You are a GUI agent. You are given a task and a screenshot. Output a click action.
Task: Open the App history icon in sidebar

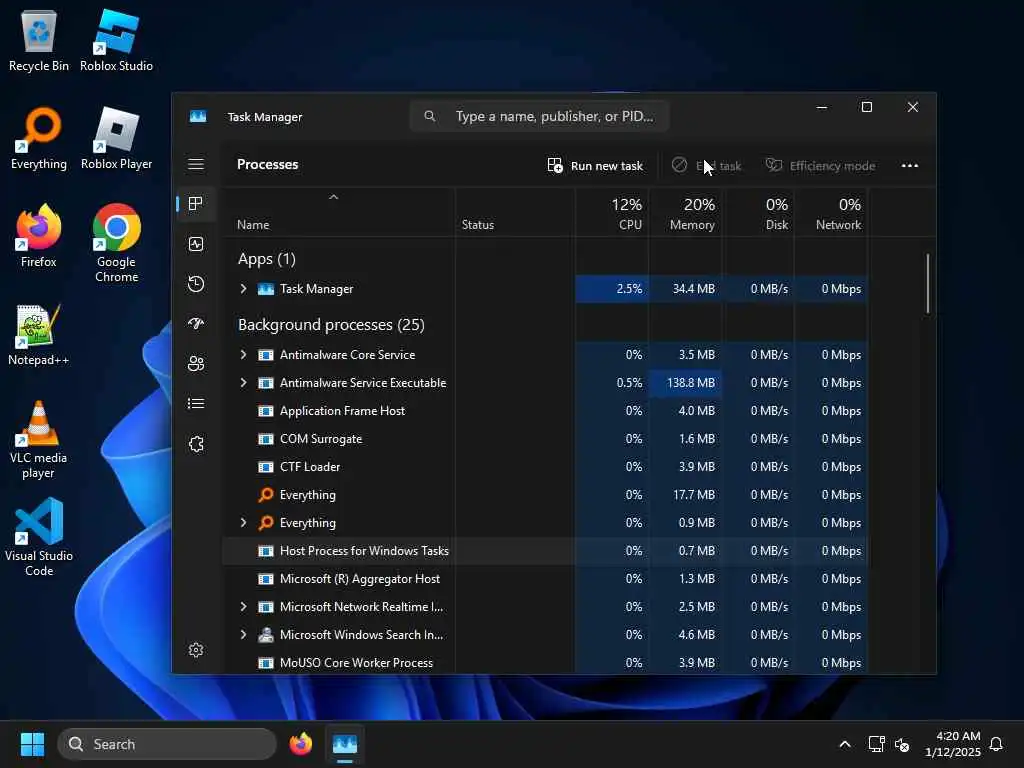tap(196, 284)
